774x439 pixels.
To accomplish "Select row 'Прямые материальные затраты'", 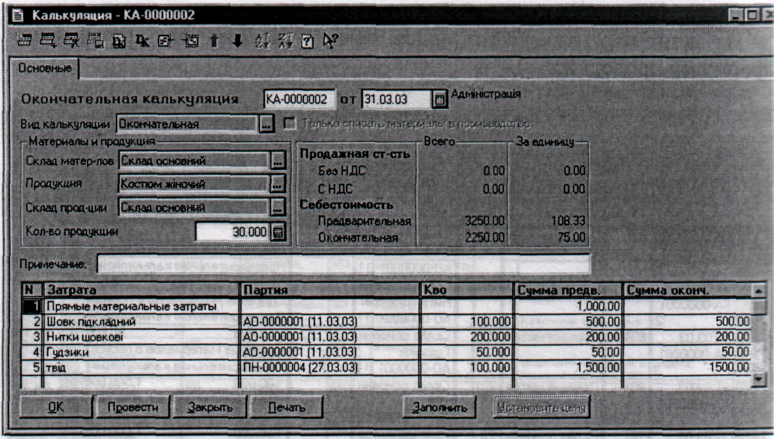I will pyautogui.click(x=387, y=306).
